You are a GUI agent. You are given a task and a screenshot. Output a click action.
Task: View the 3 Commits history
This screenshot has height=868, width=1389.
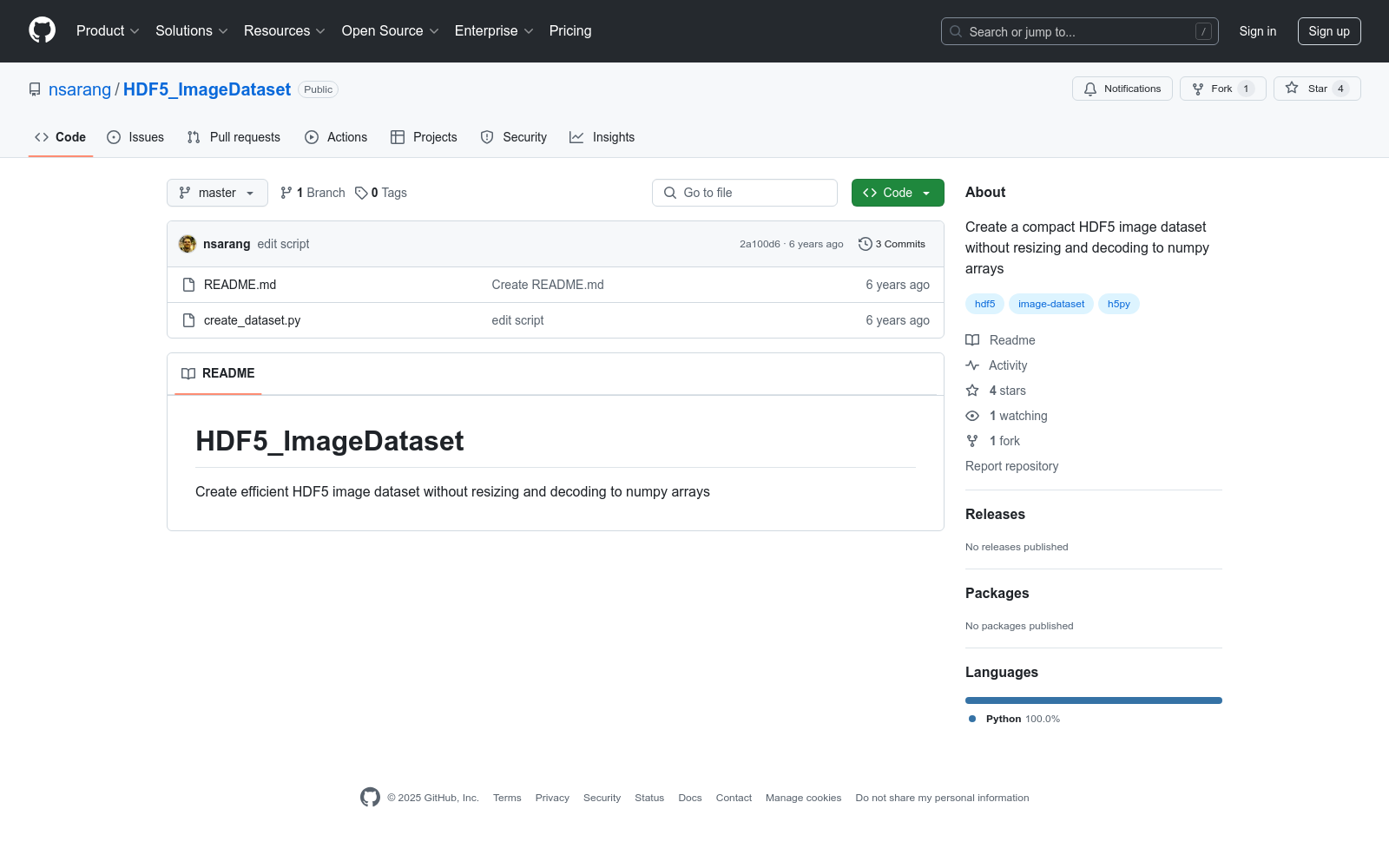[892, 244]
